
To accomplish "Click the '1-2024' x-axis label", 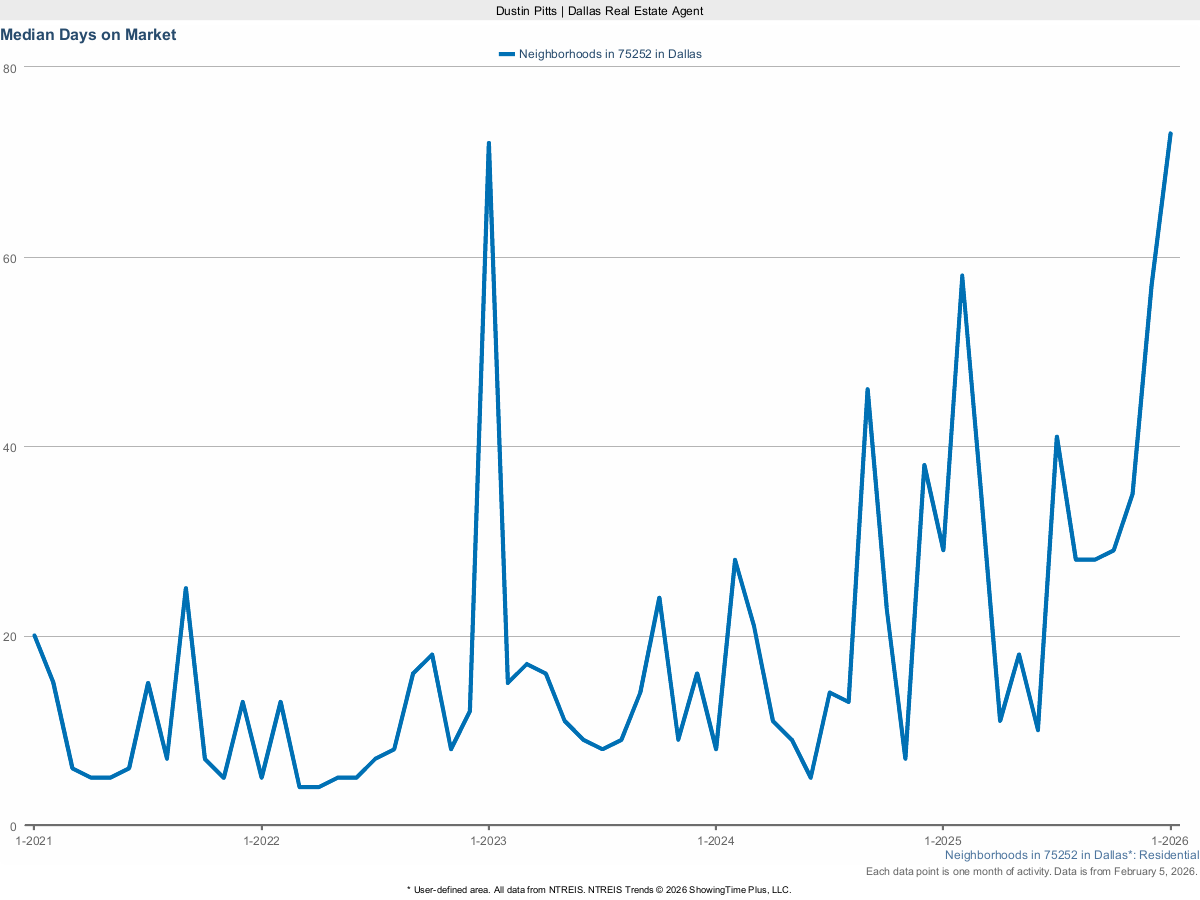I will pyautogui.click(x=715, y=841).
